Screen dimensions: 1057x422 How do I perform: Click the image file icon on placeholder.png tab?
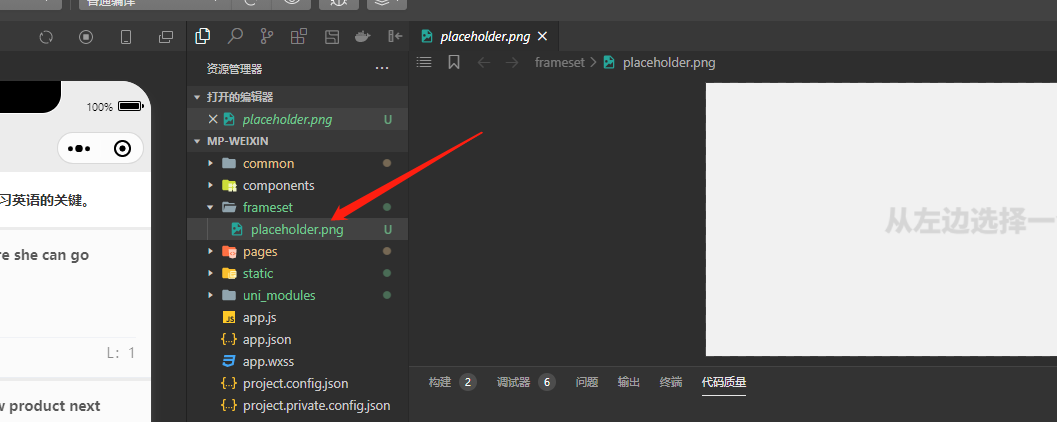[x=427, y=36]
